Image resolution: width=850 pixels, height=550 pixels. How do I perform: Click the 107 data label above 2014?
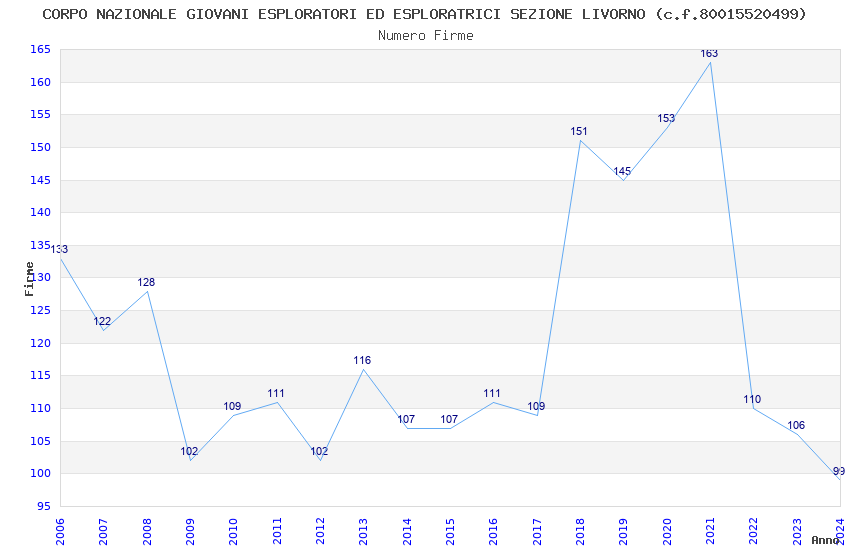click(406, 419)
